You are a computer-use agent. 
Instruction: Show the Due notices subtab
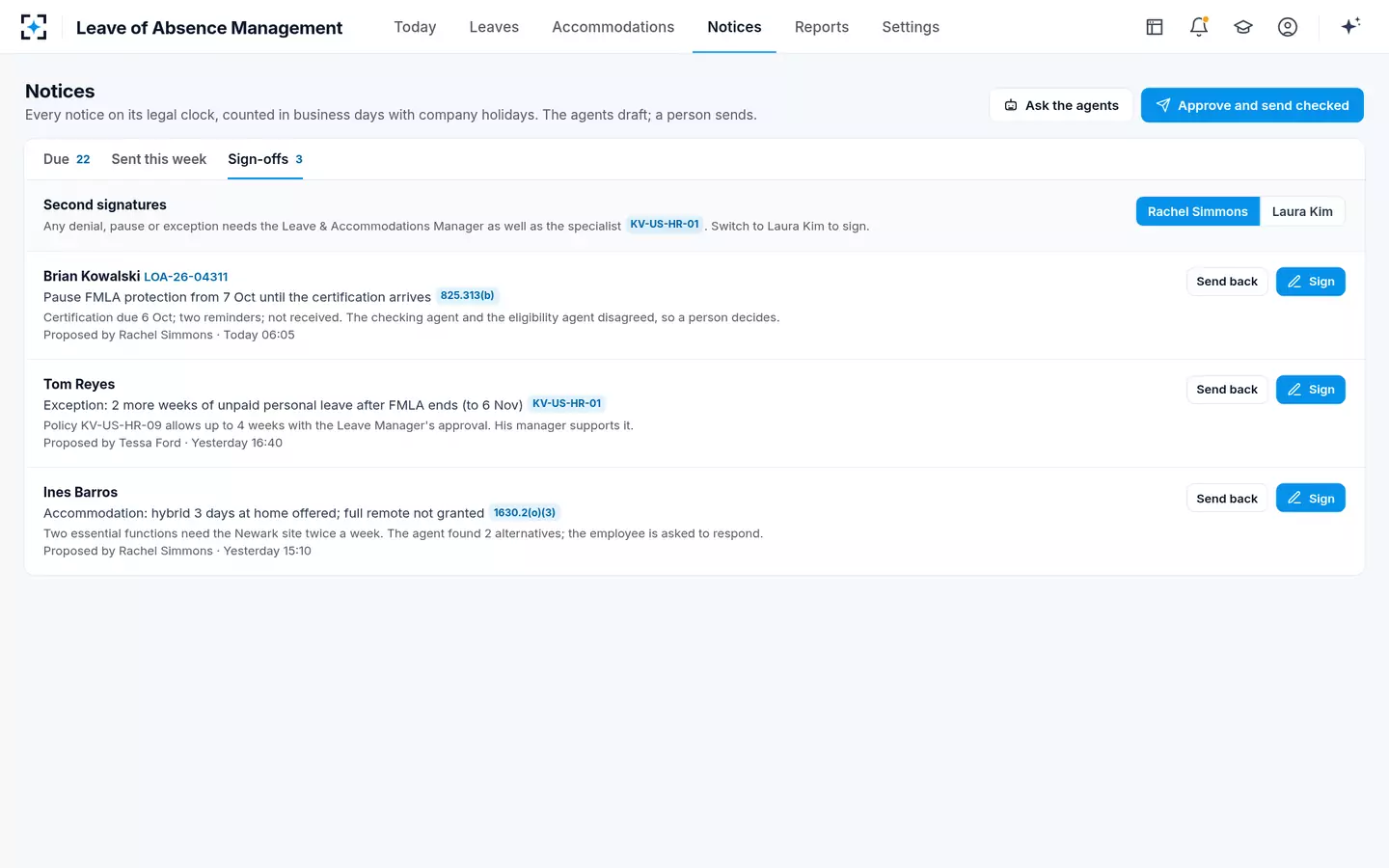[x=67, y=159]
